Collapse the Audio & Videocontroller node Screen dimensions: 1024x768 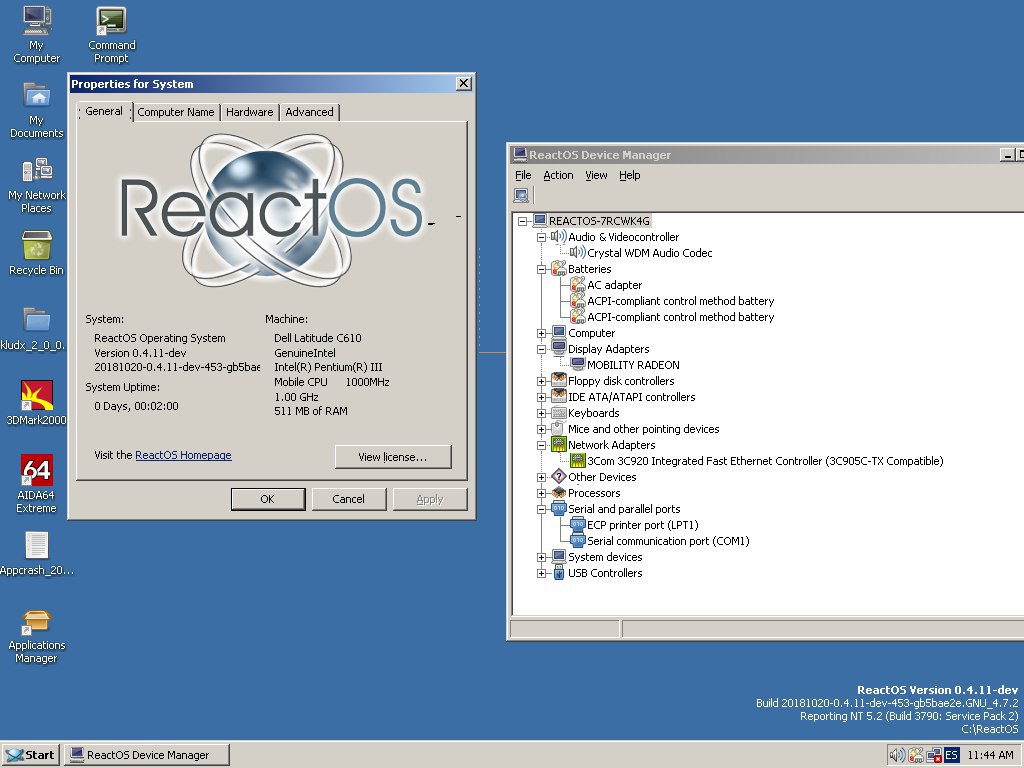coord(541,237)
